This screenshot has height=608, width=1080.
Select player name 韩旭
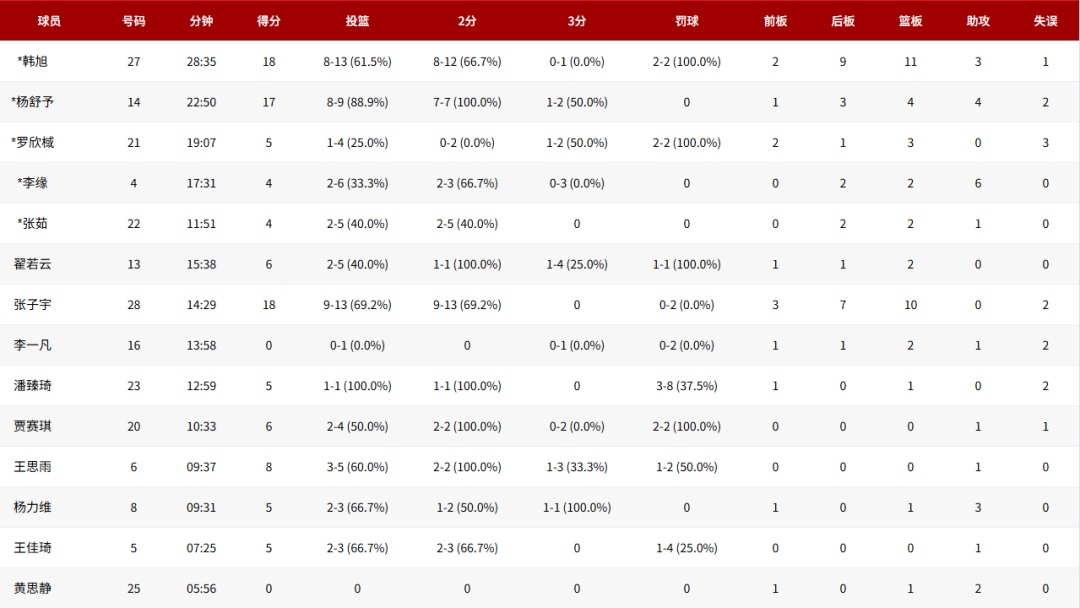pos(33,62)
